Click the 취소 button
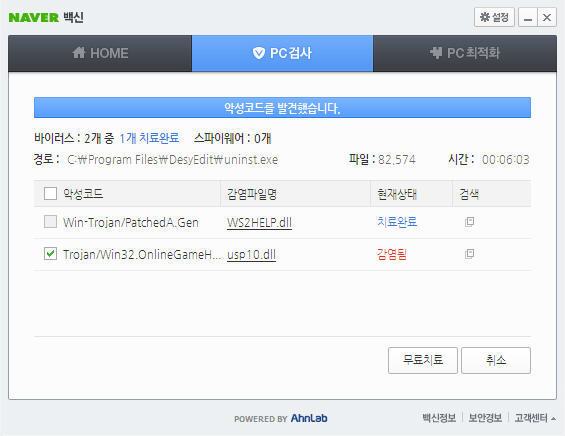Image resolution: width=565 pixels, height=436 pixels. pyautogui.click(x=496, y=360)
